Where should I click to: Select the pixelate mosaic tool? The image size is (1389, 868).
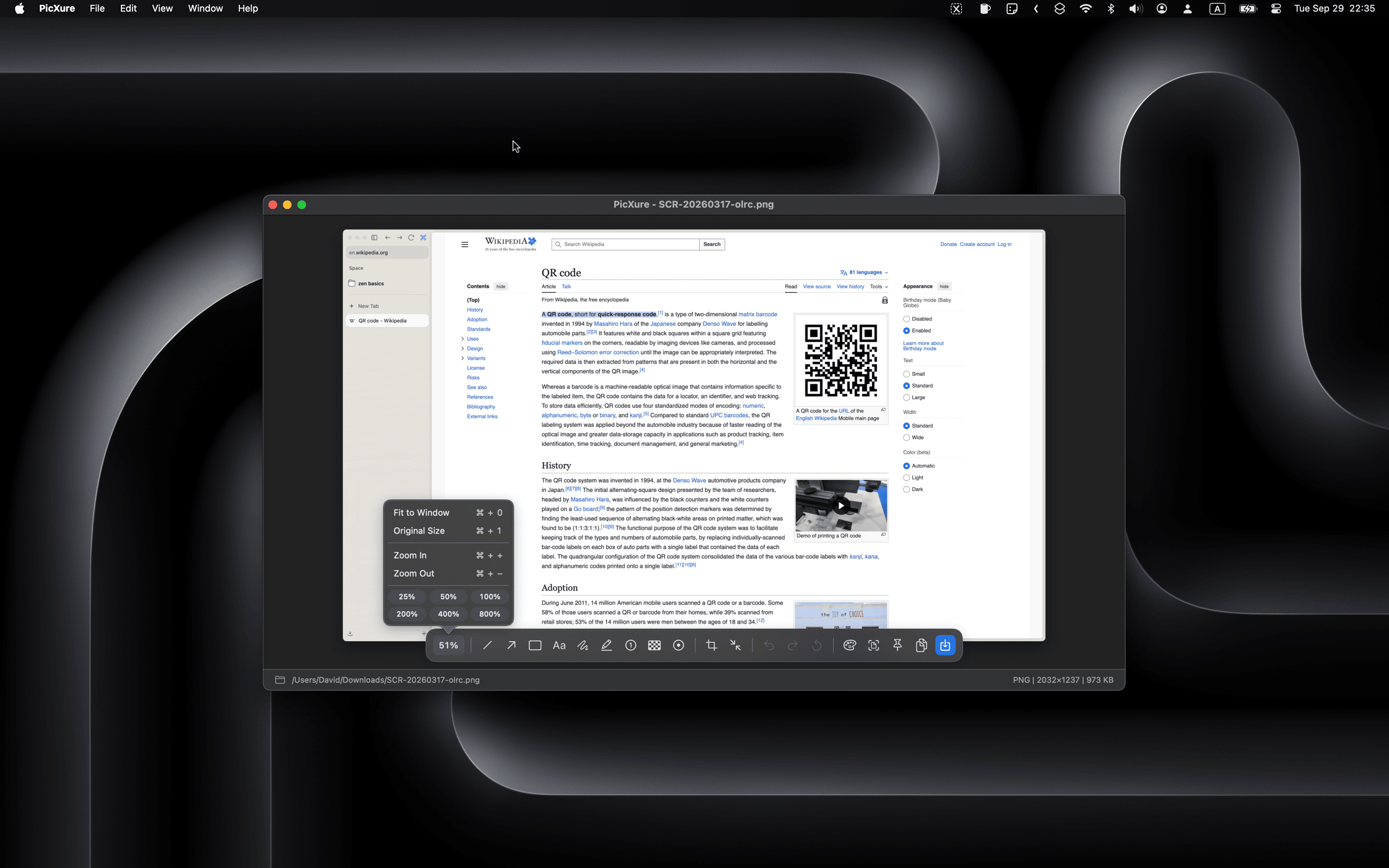[x=654, y=645]
